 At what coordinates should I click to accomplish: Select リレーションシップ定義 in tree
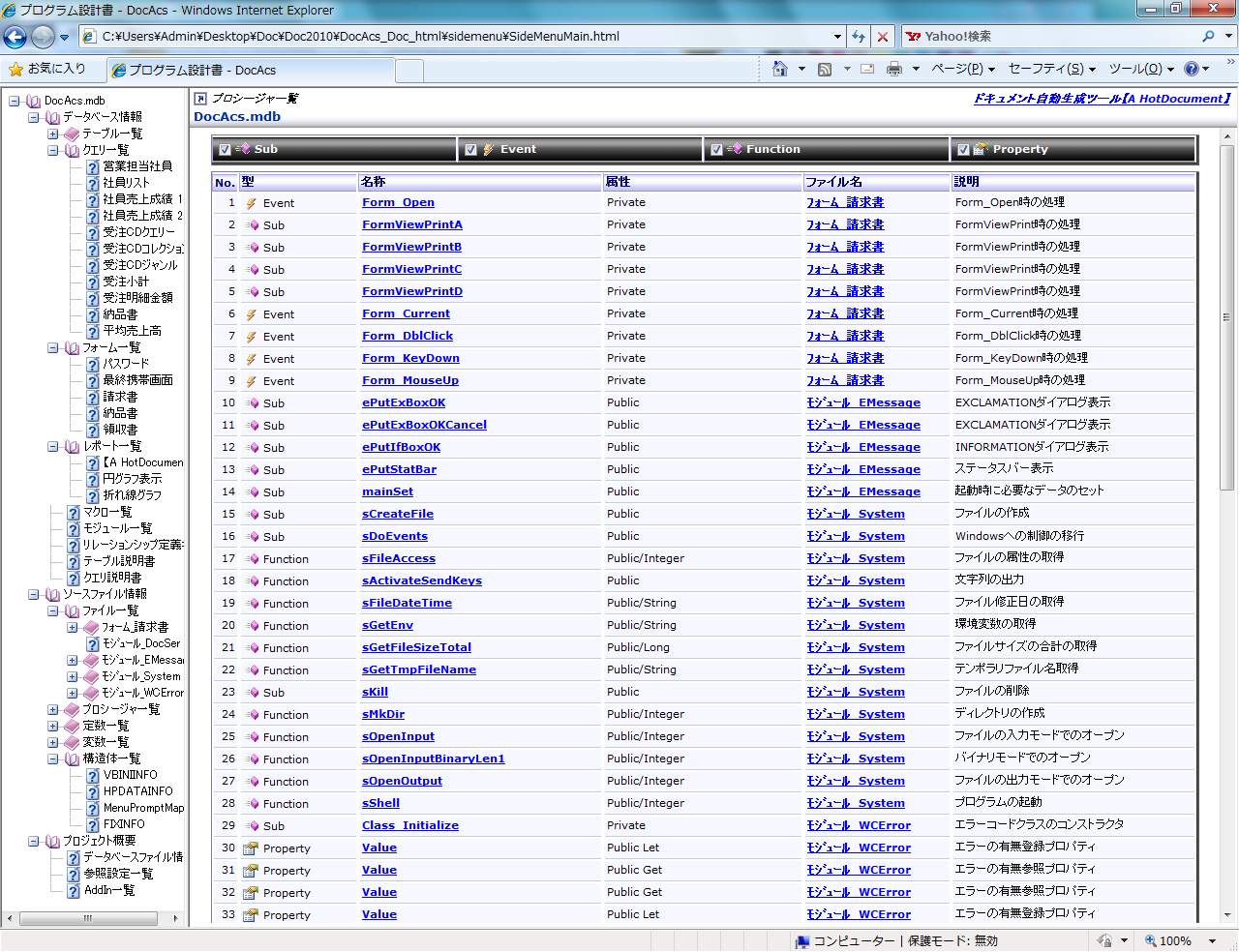click(133, 545)
